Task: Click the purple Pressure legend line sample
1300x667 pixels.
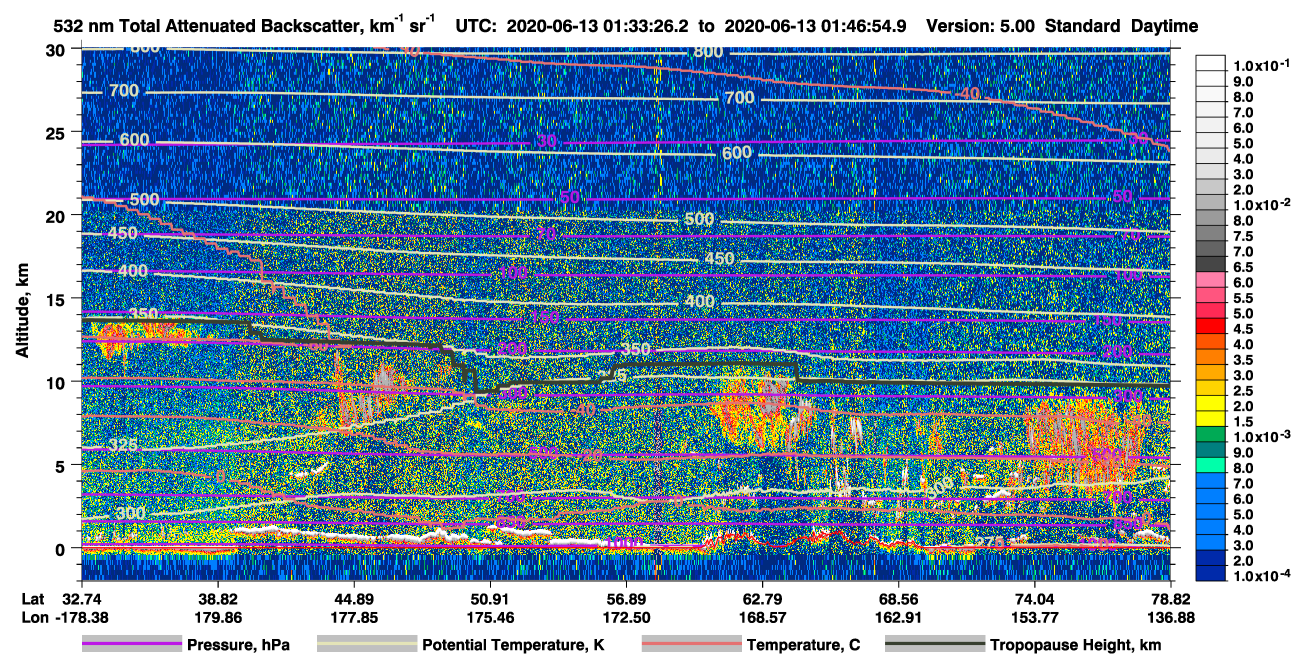Action: [x=131, y=645]
